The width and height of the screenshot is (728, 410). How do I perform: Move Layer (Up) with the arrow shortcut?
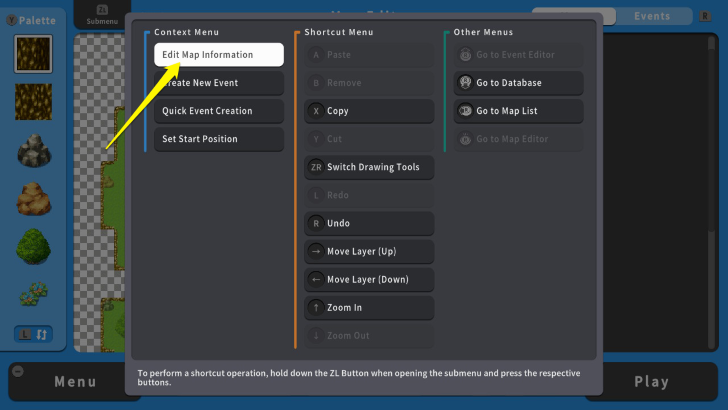point(369,251)
